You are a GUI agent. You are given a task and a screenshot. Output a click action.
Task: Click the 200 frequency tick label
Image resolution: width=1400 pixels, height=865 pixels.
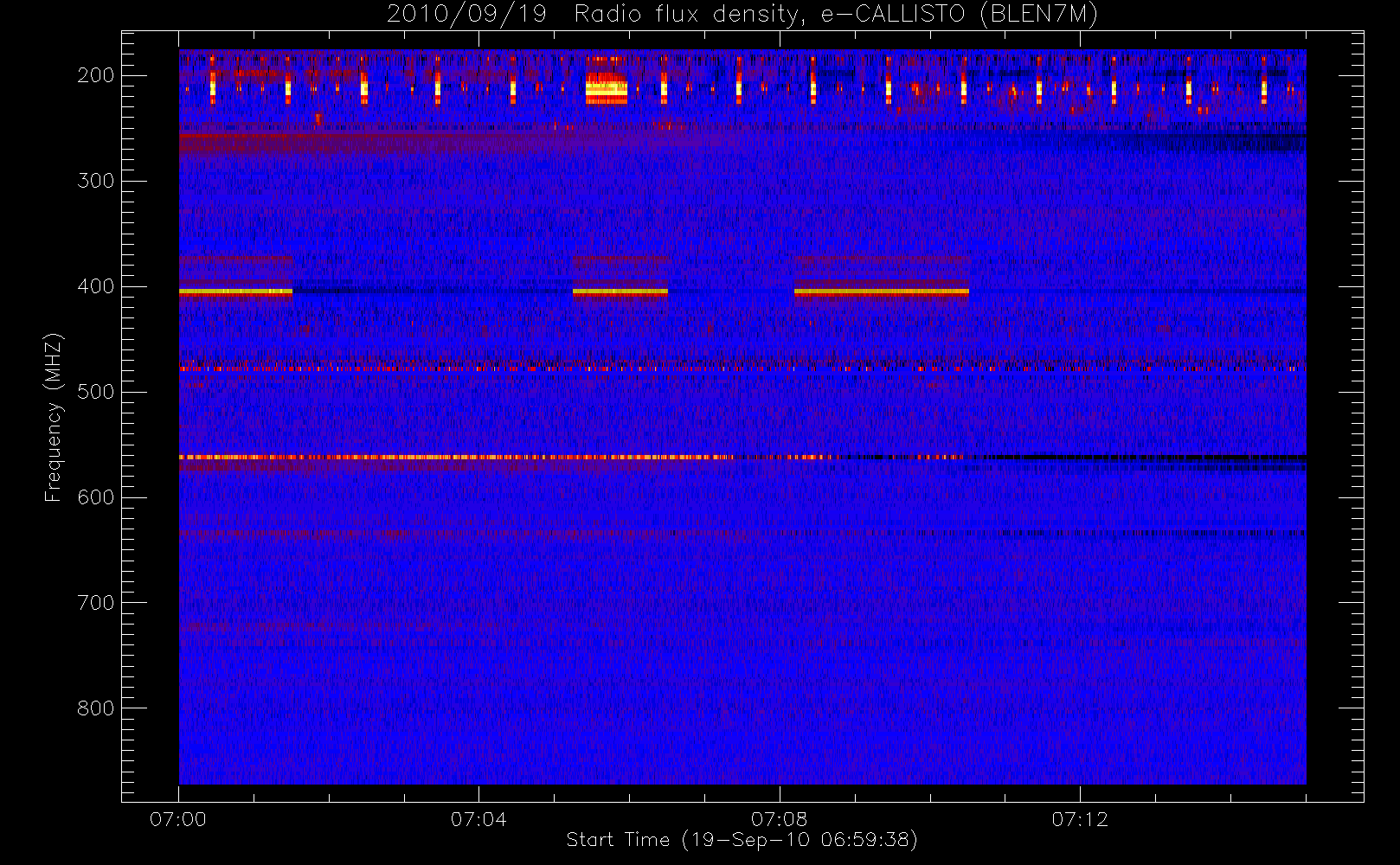[x=95, y=75]
